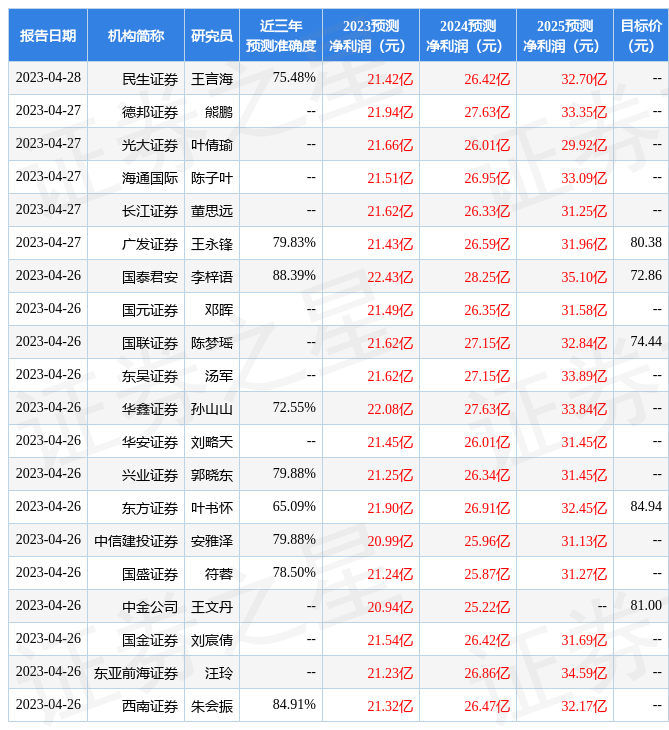
Task: Click researcher 邓晖
Action: point(219,311)
